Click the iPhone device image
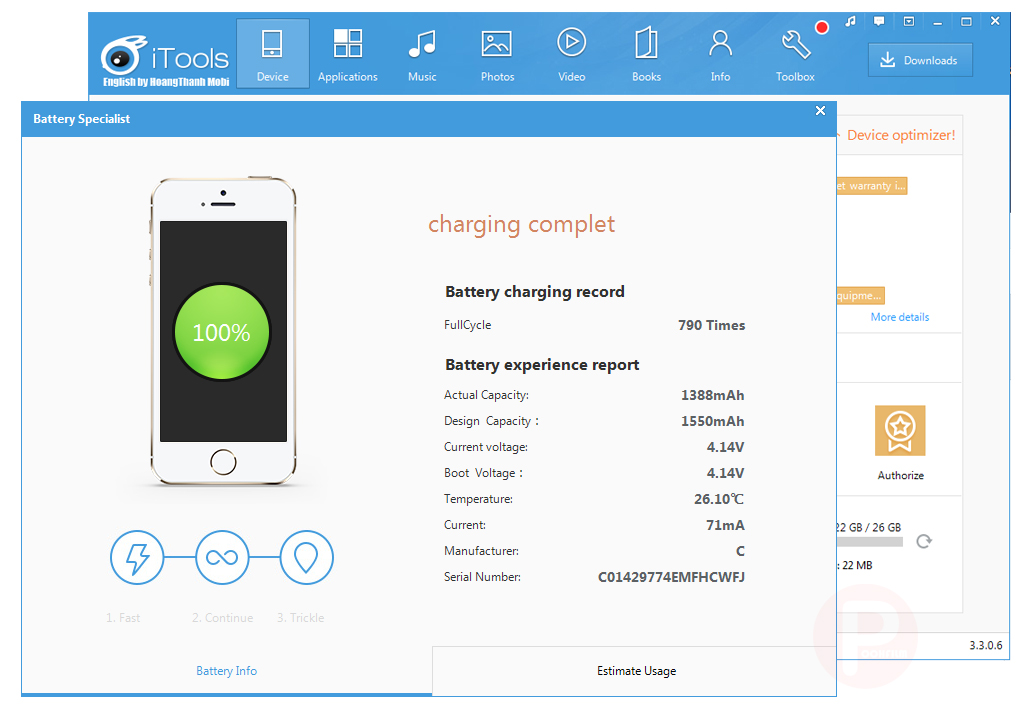This screenshot has width=1025, height=721. tap(223, 331)
